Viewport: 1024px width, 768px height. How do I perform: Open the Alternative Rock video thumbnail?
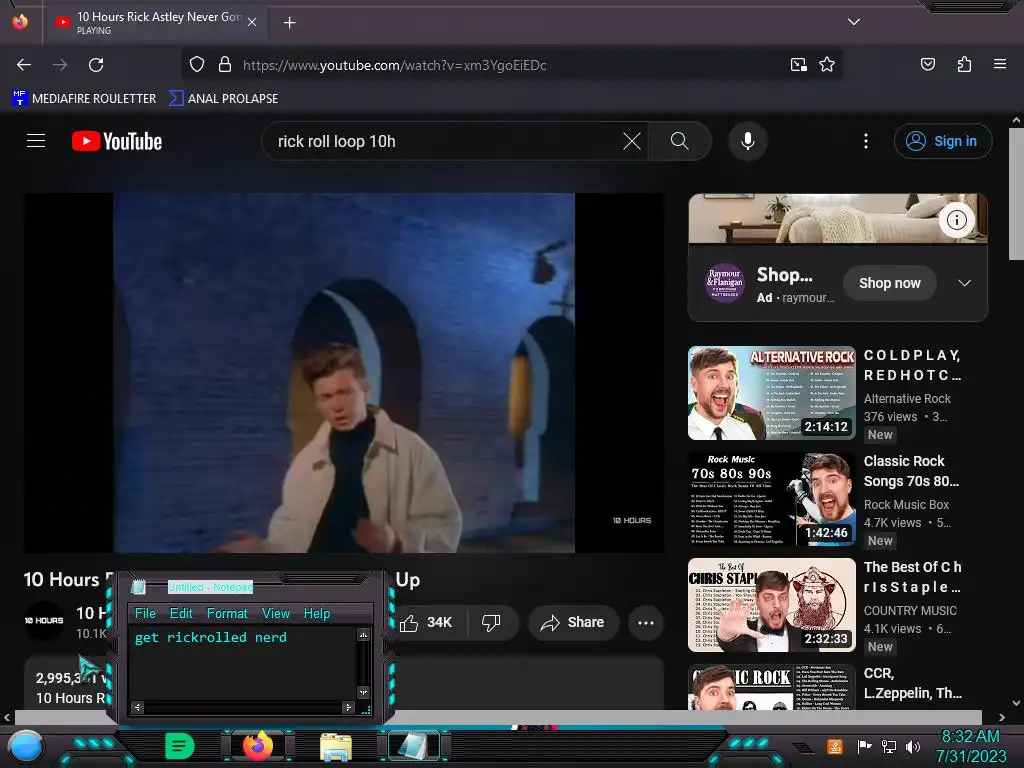pos(771,393)
